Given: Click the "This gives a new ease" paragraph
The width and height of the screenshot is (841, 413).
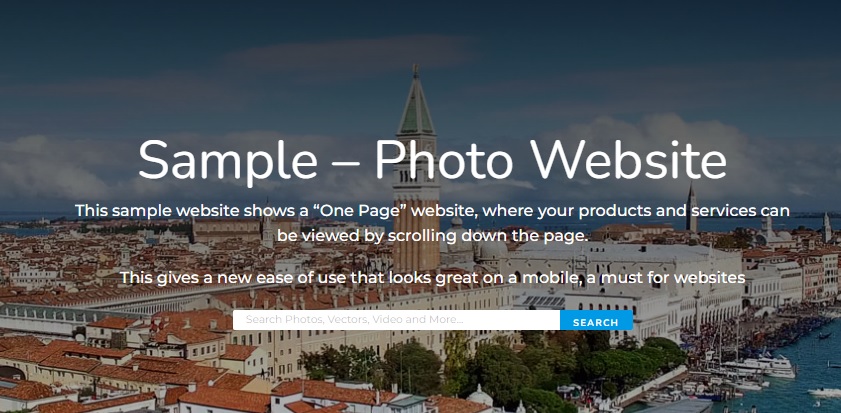Looking at the screenshot, I should coord(432,278).
